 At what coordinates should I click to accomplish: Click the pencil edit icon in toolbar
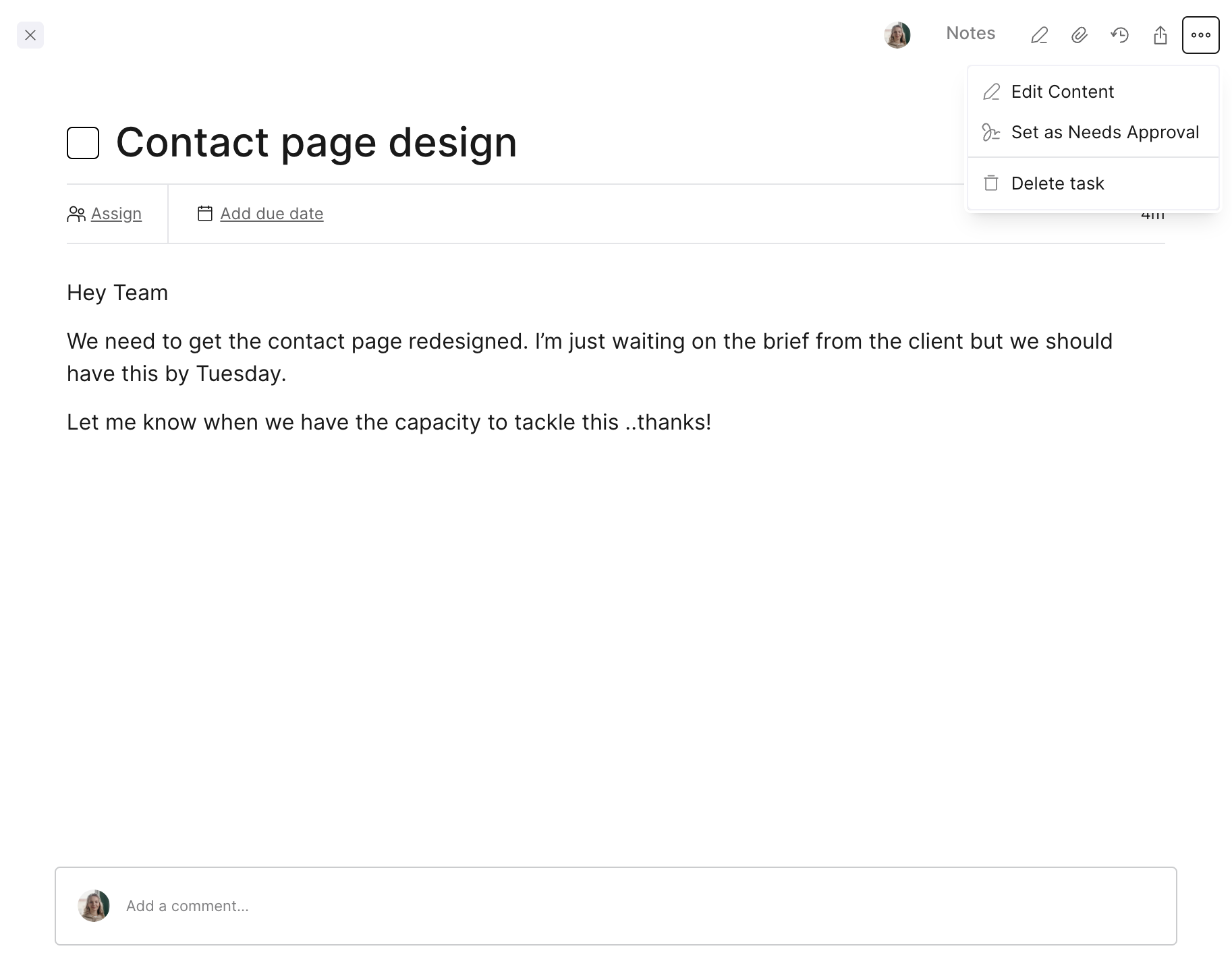click(1039, 35)
